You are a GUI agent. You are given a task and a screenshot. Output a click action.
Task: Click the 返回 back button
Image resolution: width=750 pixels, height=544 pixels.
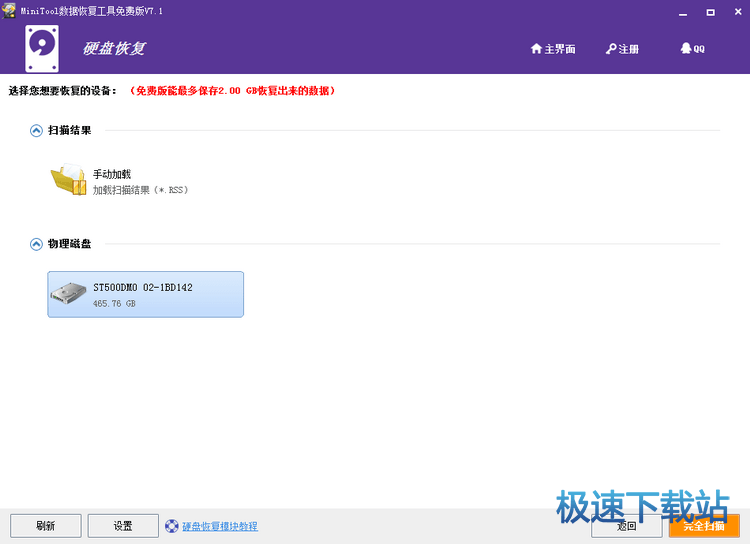point(627,526)
